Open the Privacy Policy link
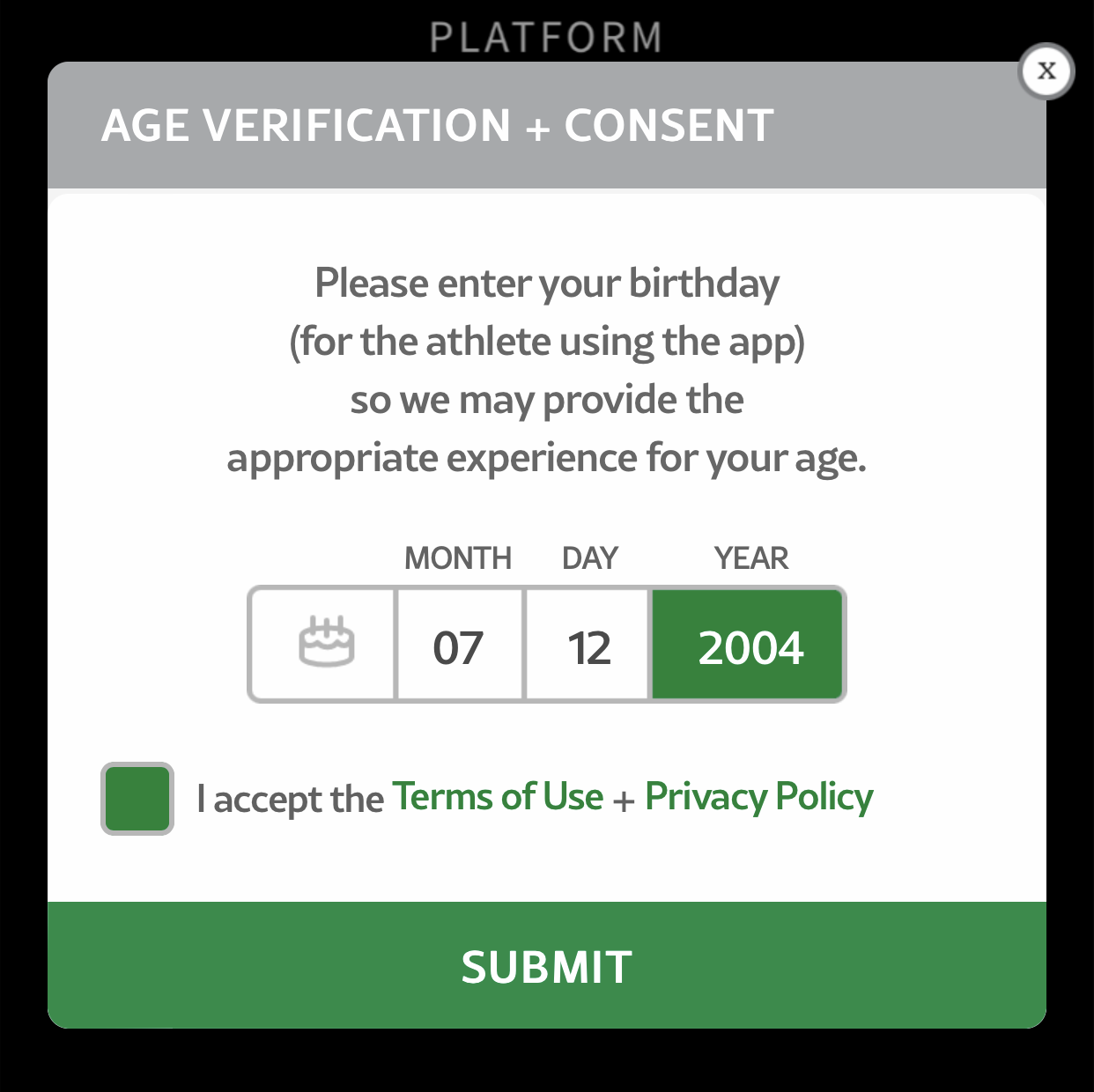 758,797
